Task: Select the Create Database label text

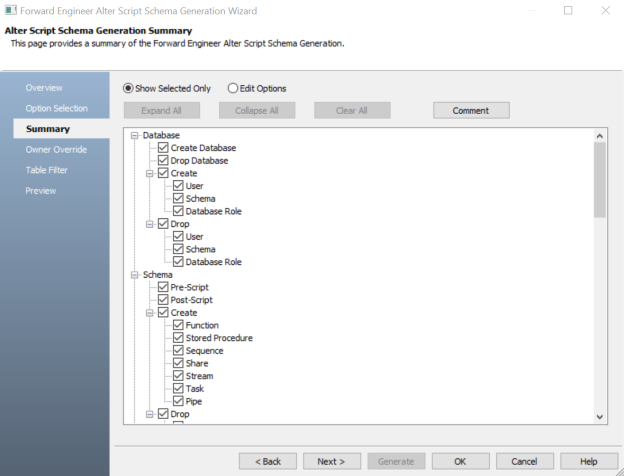Action: (x=203, y=148)
